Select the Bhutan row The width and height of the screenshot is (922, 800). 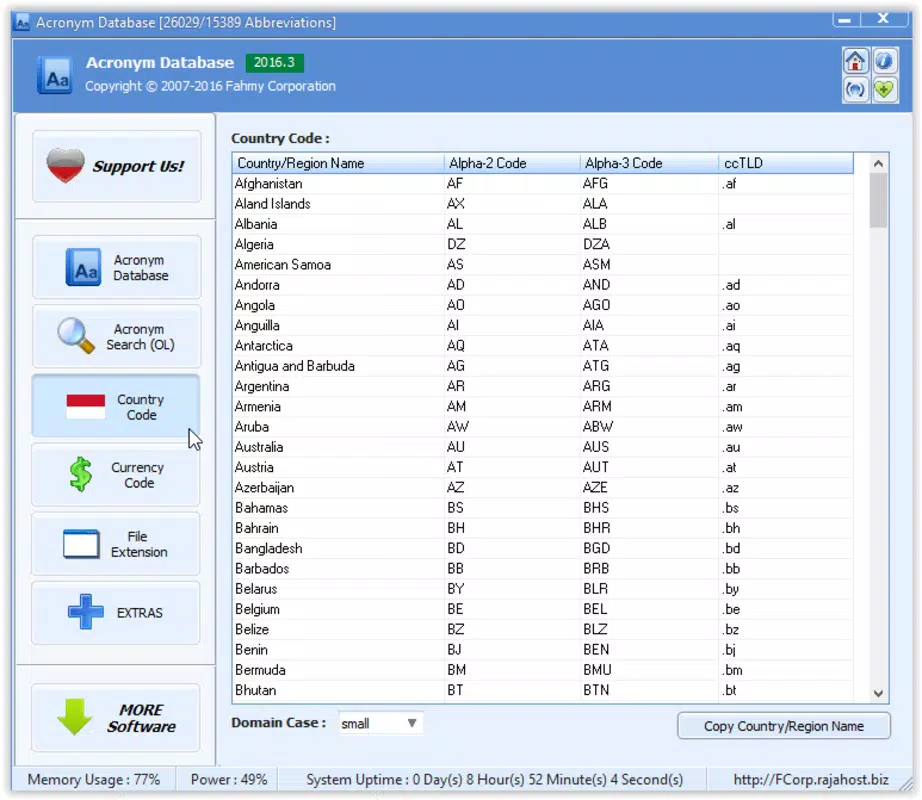(543, 691)
